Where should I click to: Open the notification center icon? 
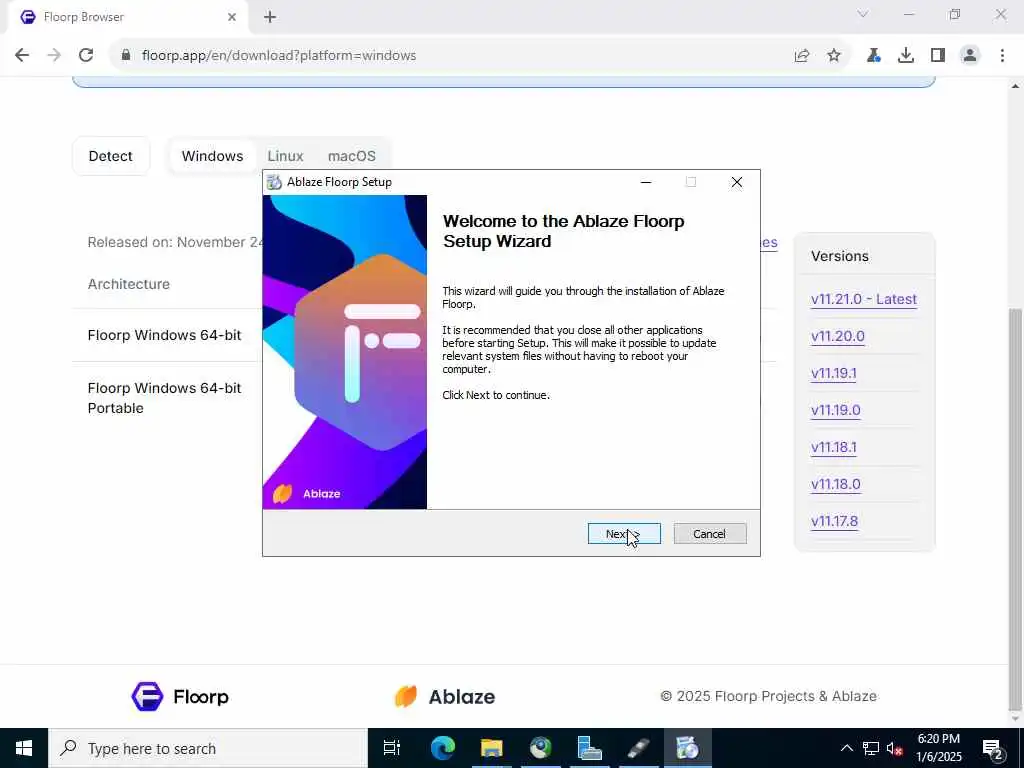[993, 748]
